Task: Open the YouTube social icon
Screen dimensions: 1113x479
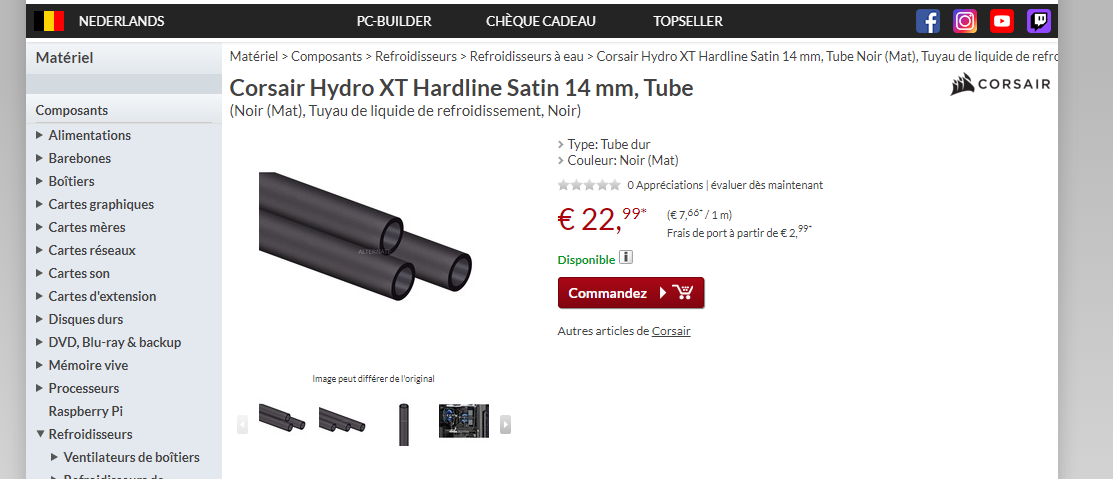Action: tap(1002, 21)
